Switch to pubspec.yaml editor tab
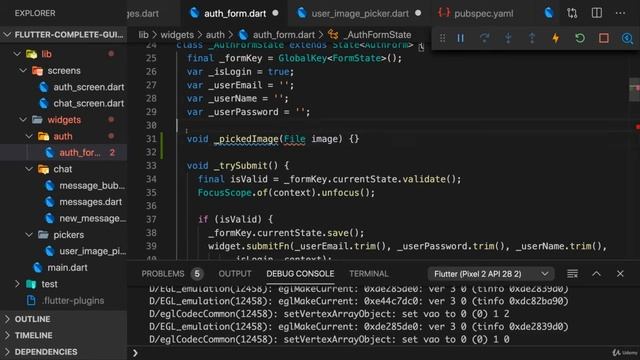The image size is (640, 360). (x=477, y=13)
